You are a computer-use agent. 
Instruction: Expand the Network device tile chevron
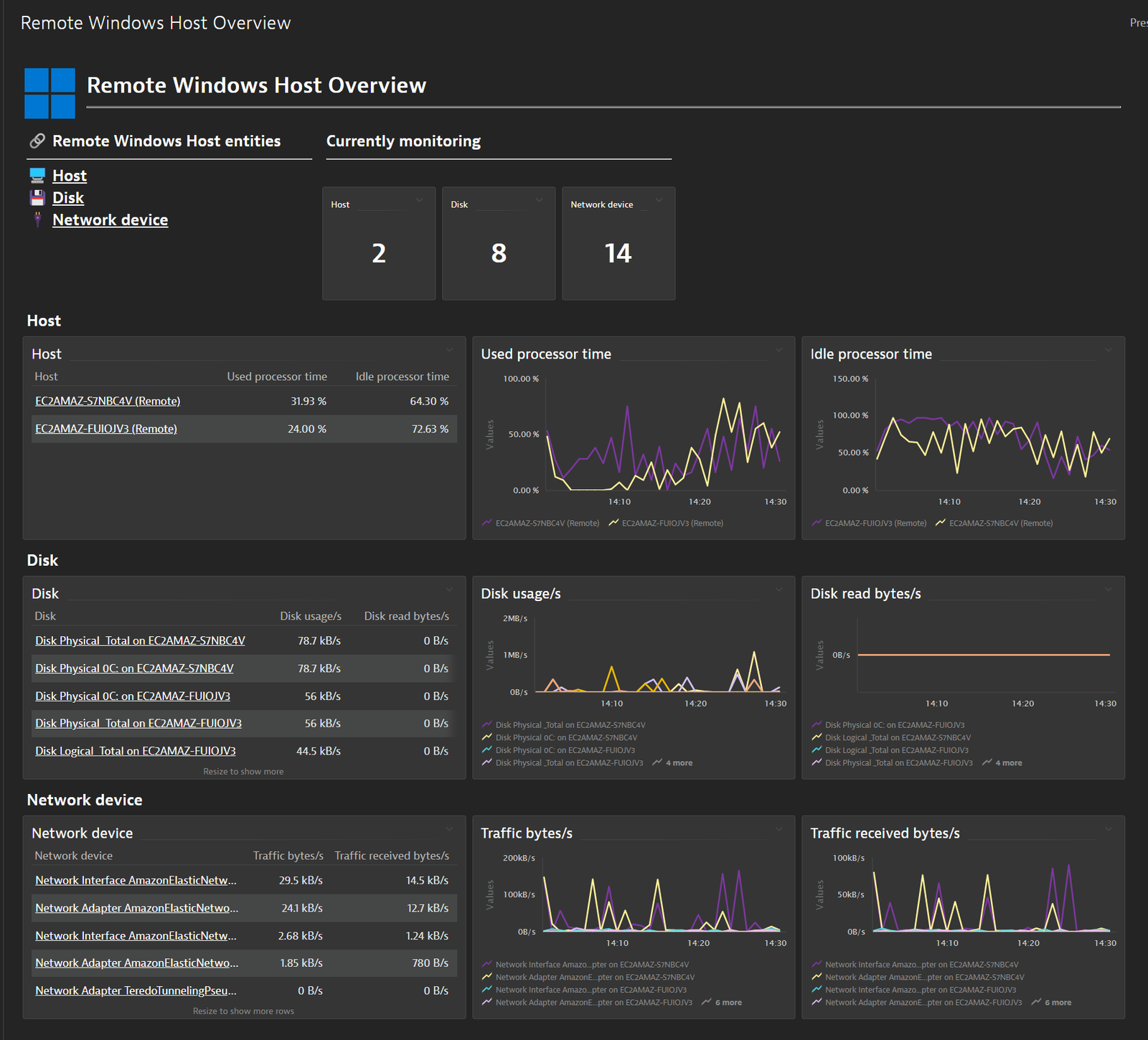pos(659,200)
